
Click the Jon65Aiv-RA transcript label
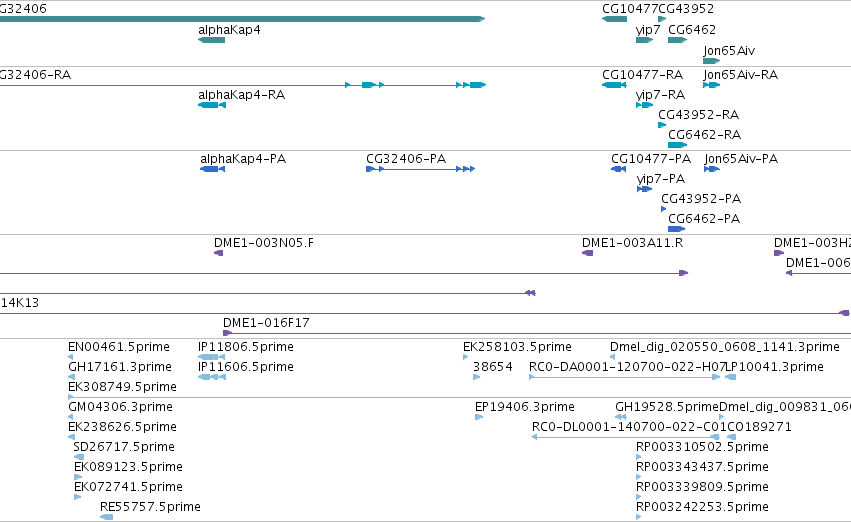tap(741, 74)
